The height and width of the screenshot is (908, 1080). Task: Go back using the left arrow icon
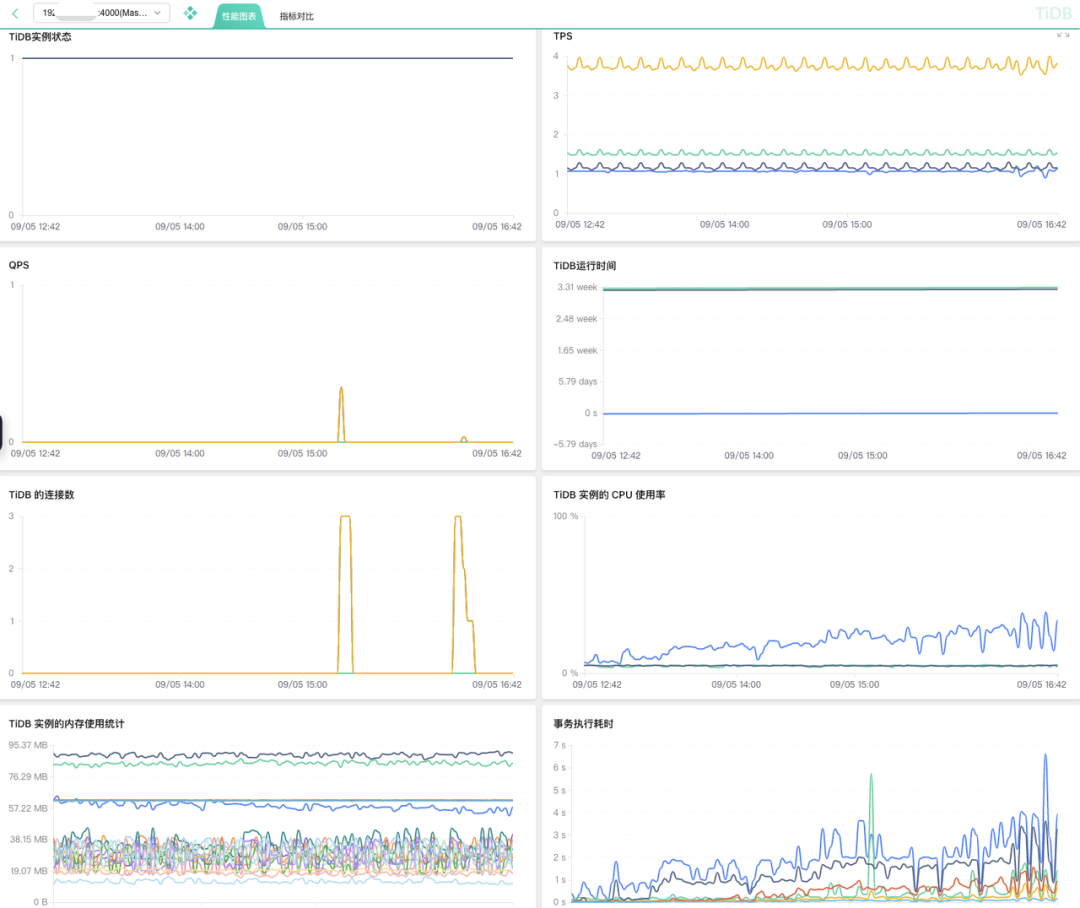click(15, 13)
